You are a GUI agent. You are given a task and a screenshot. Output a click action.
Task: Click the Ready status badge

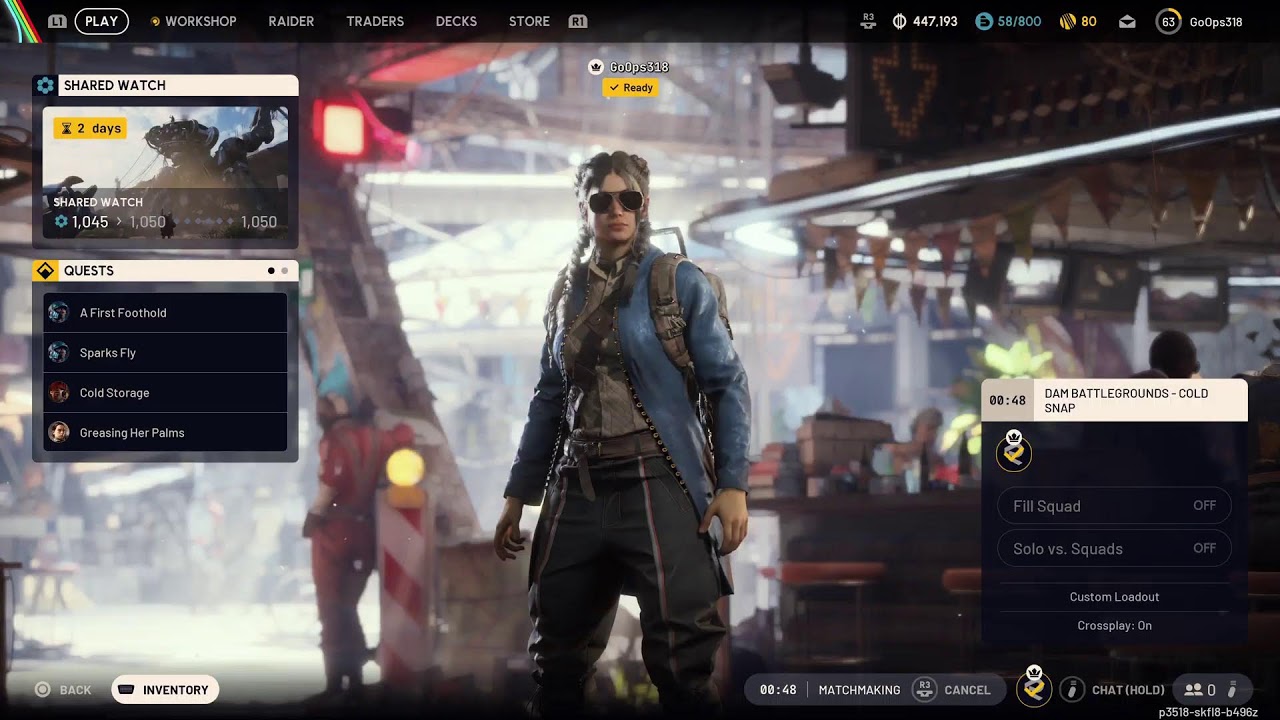point(631,88)
